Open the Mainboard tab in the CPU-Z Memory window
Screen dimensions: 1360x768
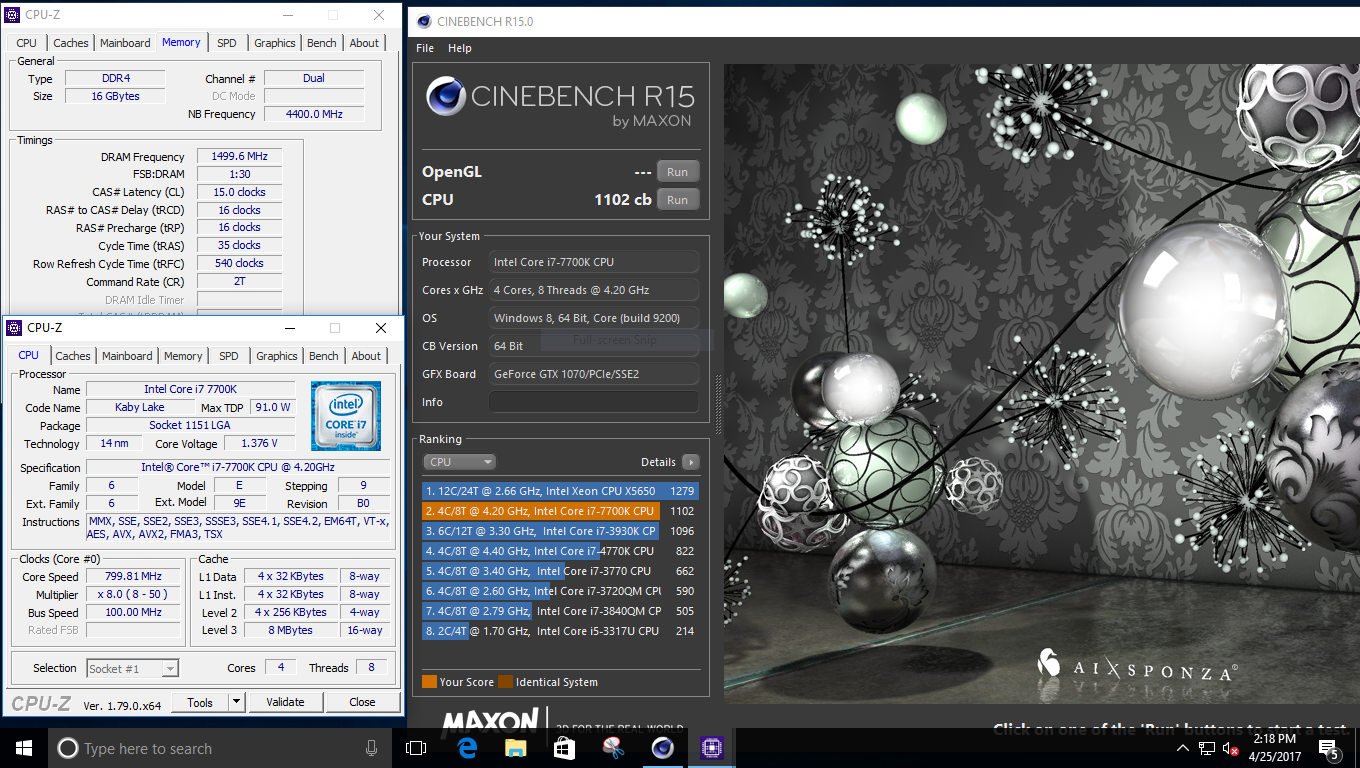tap(125, 43)
